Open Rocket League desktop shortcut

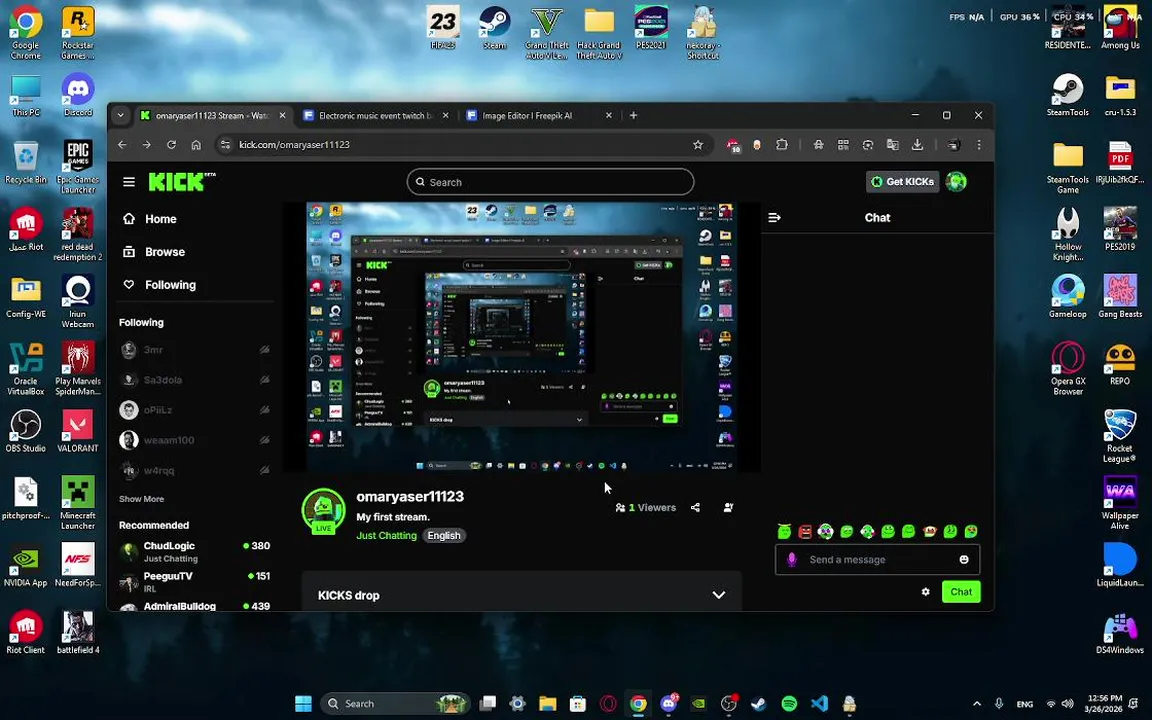point(1120,436)
